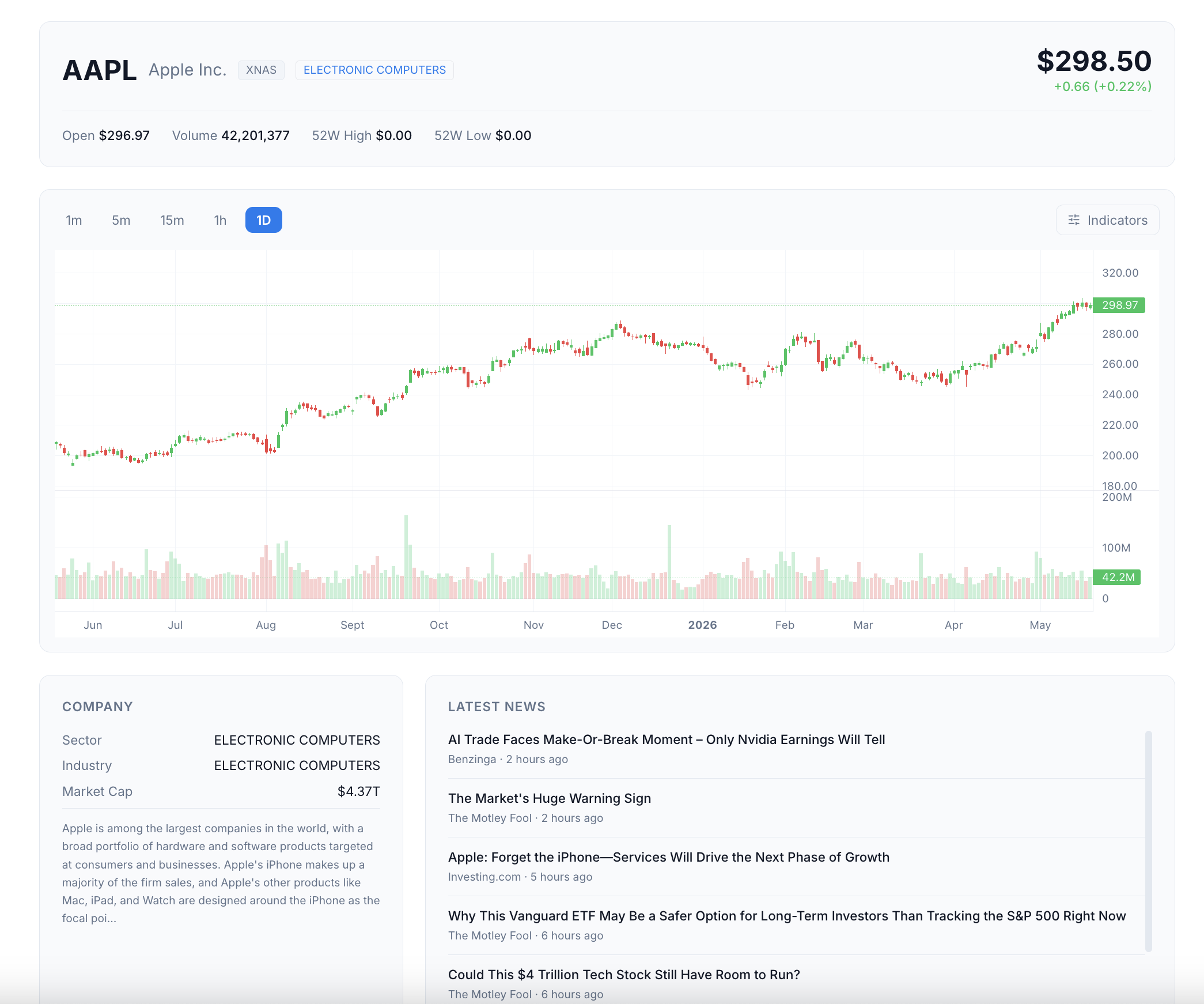Viewport: 1204px width, 1004px height.
Task: Open '$4 Trillion Tech Stock' news article
Action: click(624, 975)
